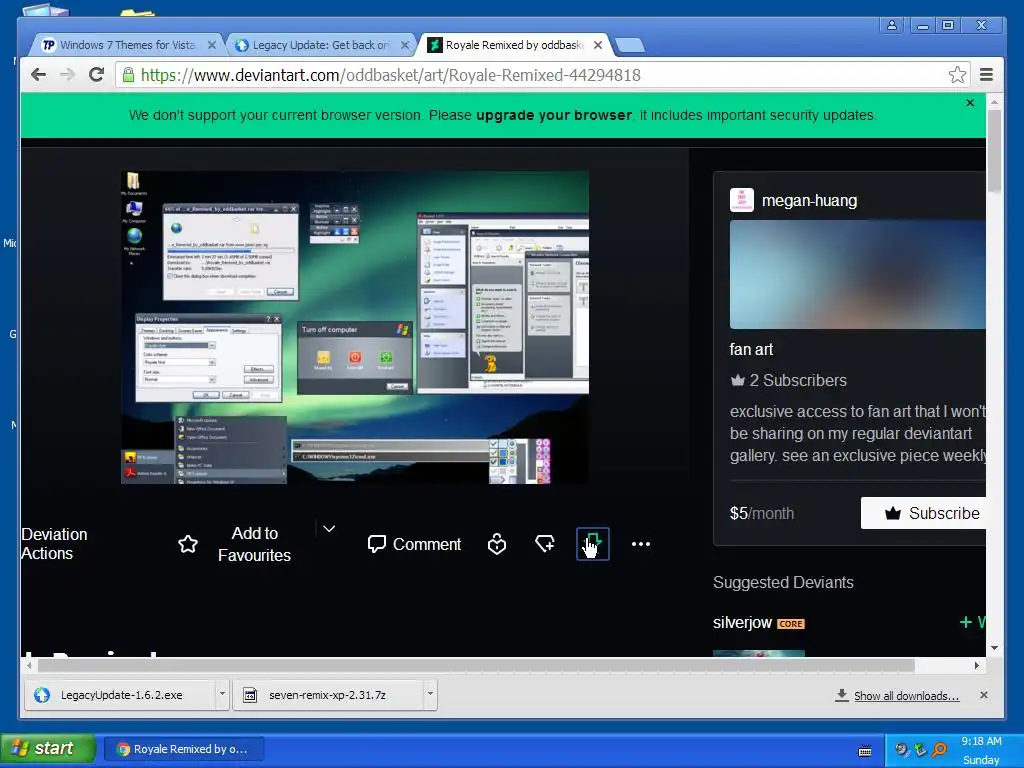The width and height of the screenshot is (1024, 768).
Task: Watch silverjow with plus button
Action: (x=972, y=622)
